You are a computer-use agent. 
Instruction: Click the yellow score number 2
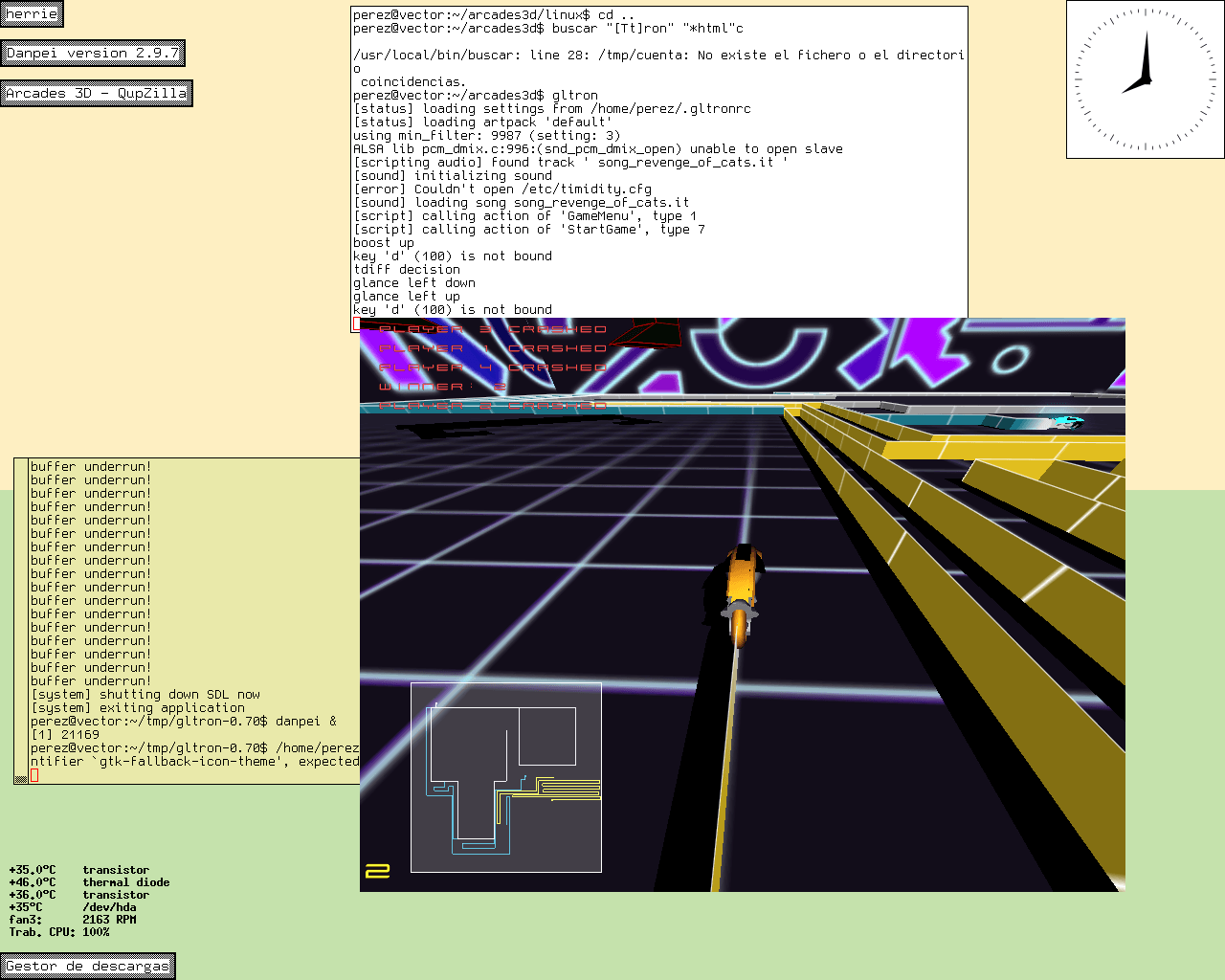coord(377,870)
